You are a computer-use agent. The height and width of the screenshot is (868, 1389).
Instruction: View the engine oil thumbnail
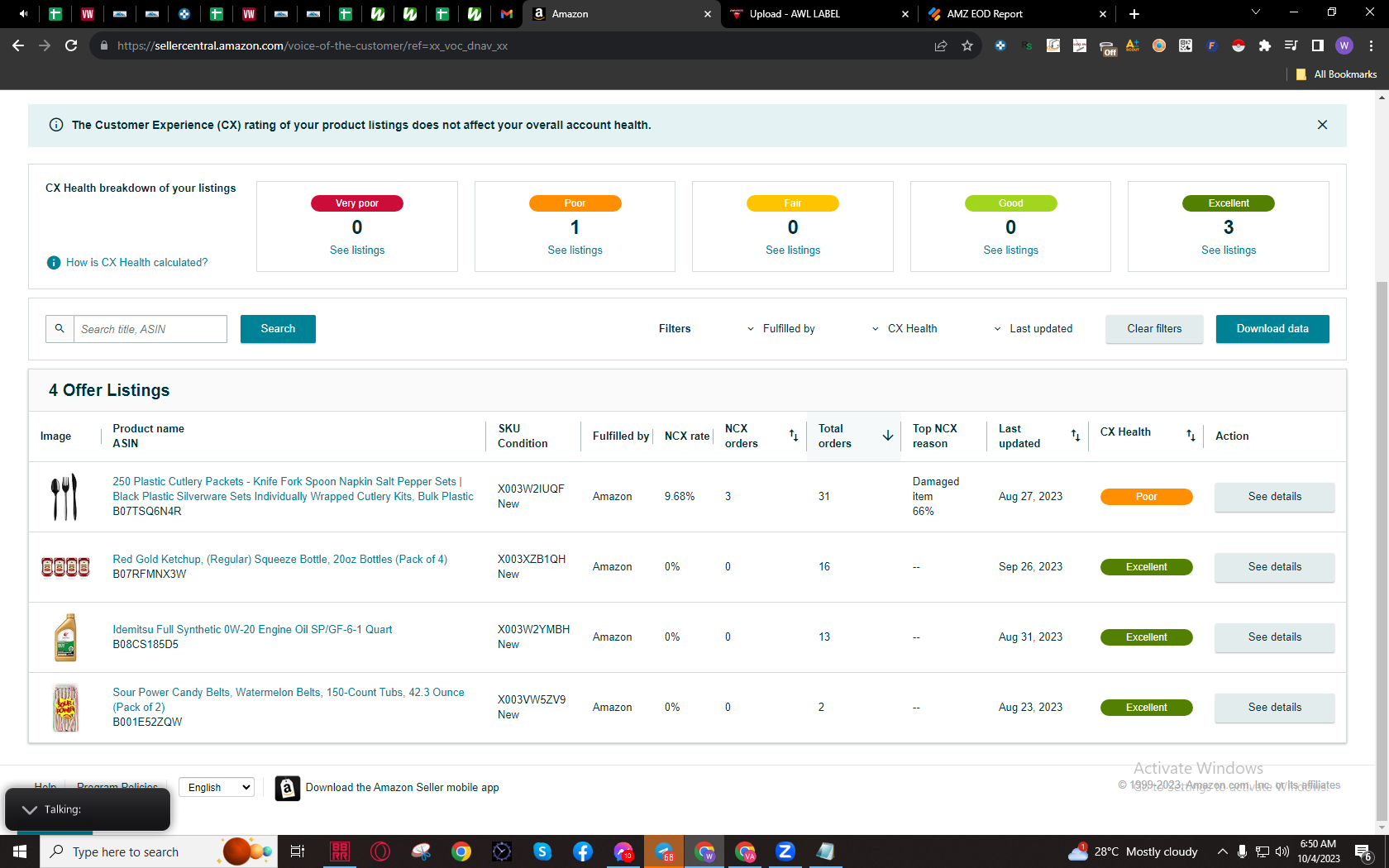[x=65, y=637]
